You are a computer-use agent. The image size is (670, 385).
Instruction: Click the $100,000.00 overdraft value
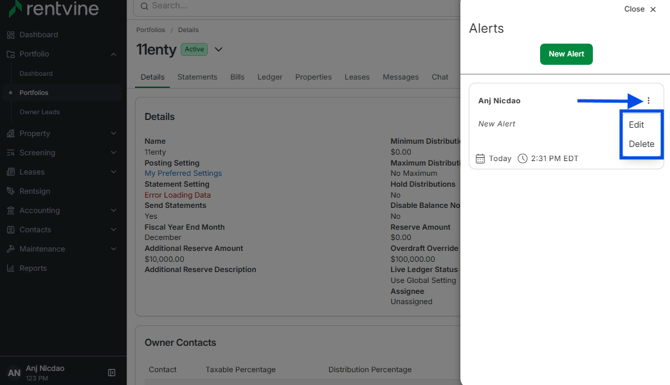tap(413, 259)
